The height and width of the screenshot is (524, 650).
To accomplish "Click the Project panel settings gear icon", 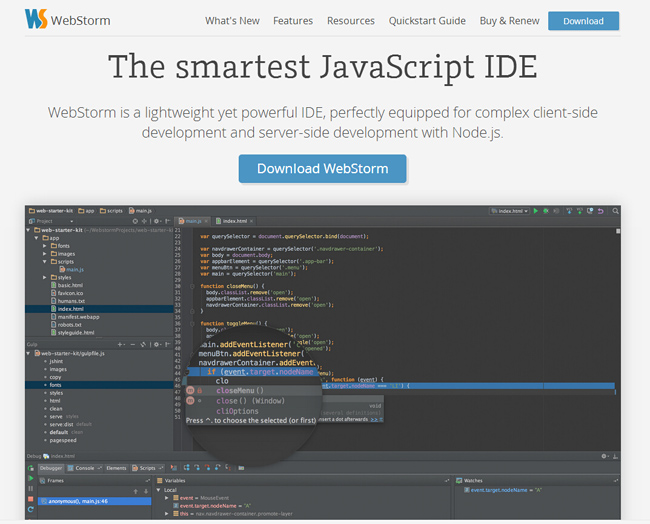I will [157, 221].
